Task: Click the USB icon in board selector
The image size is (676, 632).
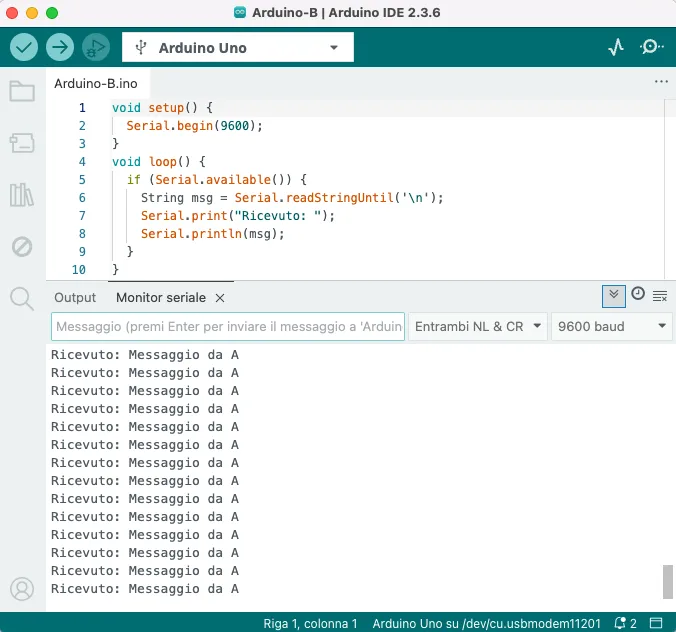Action: (141, 47)
